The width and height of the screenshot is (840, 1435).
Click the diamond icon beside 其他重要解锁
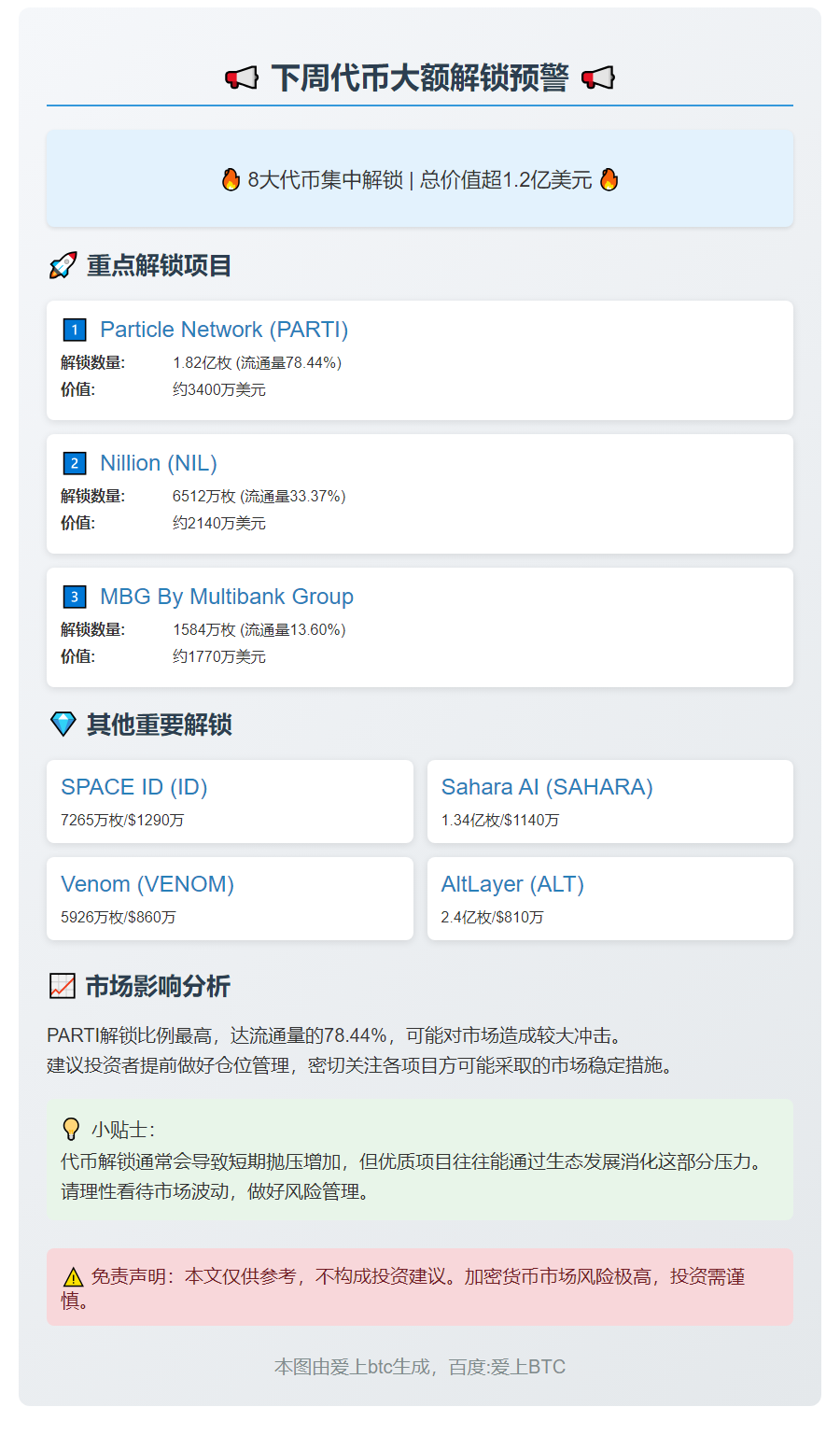(63, 725)
